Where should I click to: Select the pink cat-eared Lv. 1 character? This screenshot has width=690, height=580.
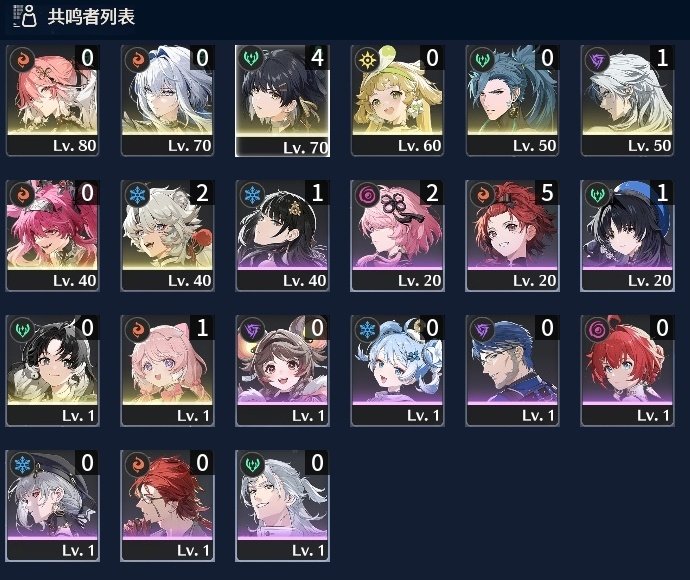point(167,371)
